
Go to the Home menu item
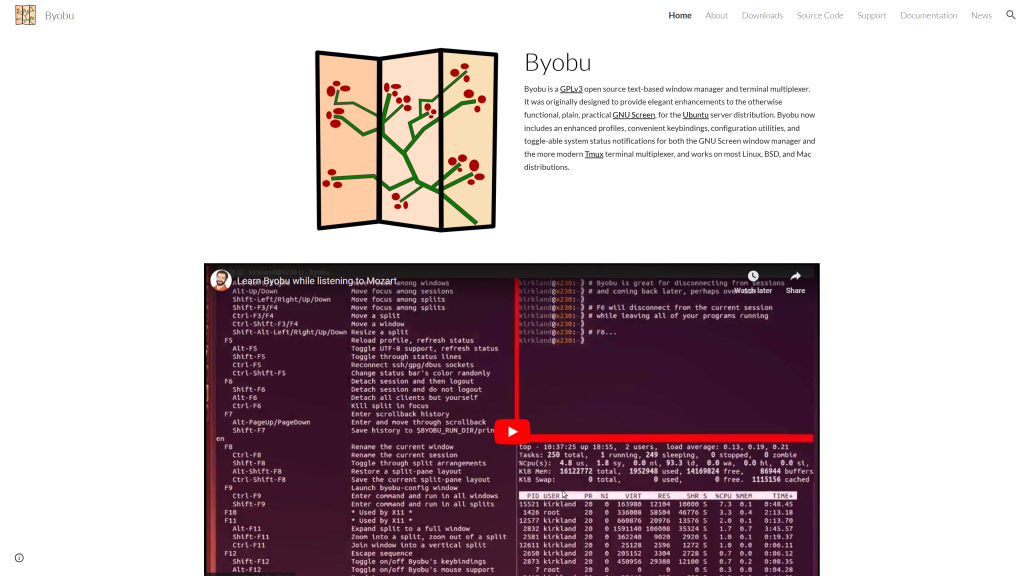coord(680,15)
